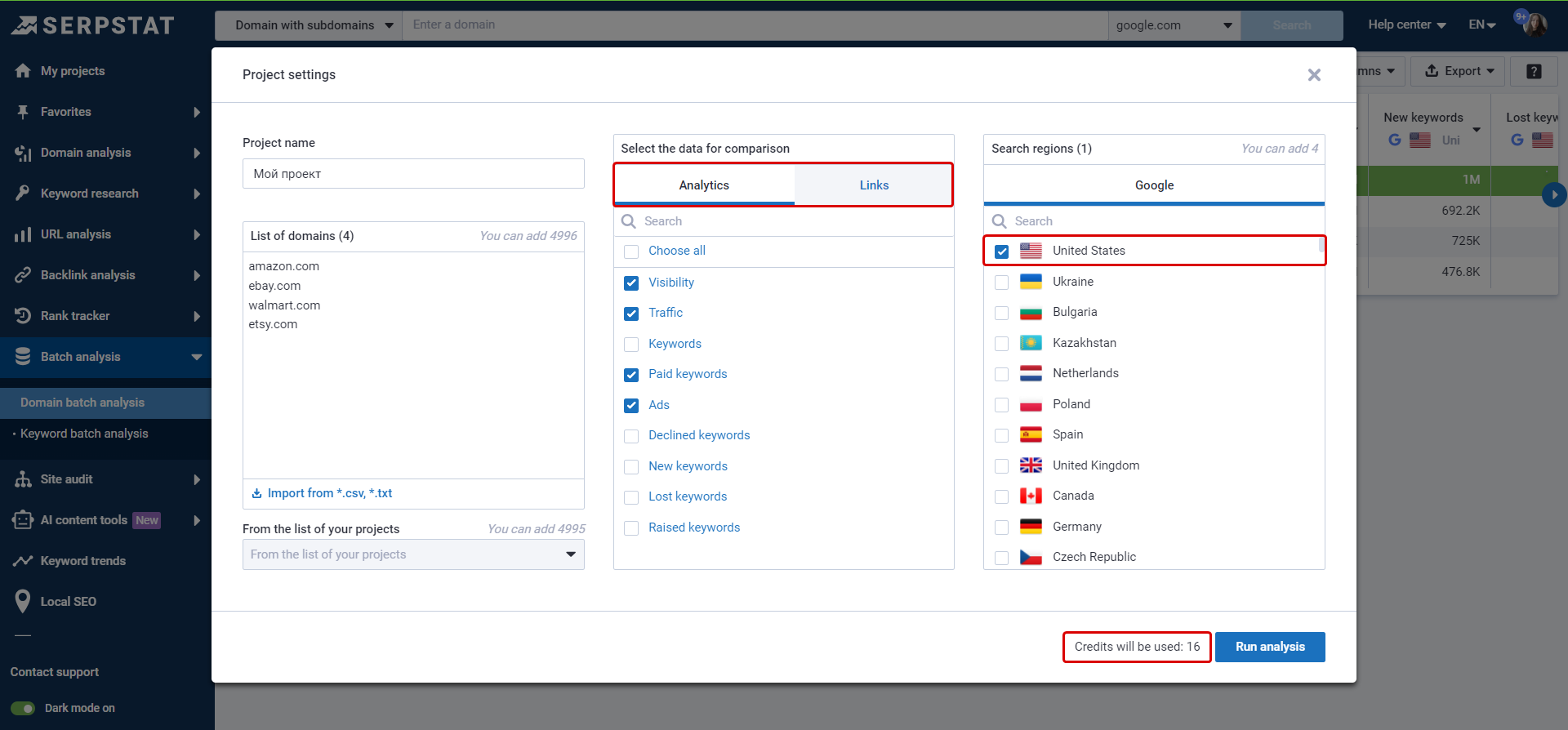Enable the Keywords checkbox

(631, 345)
